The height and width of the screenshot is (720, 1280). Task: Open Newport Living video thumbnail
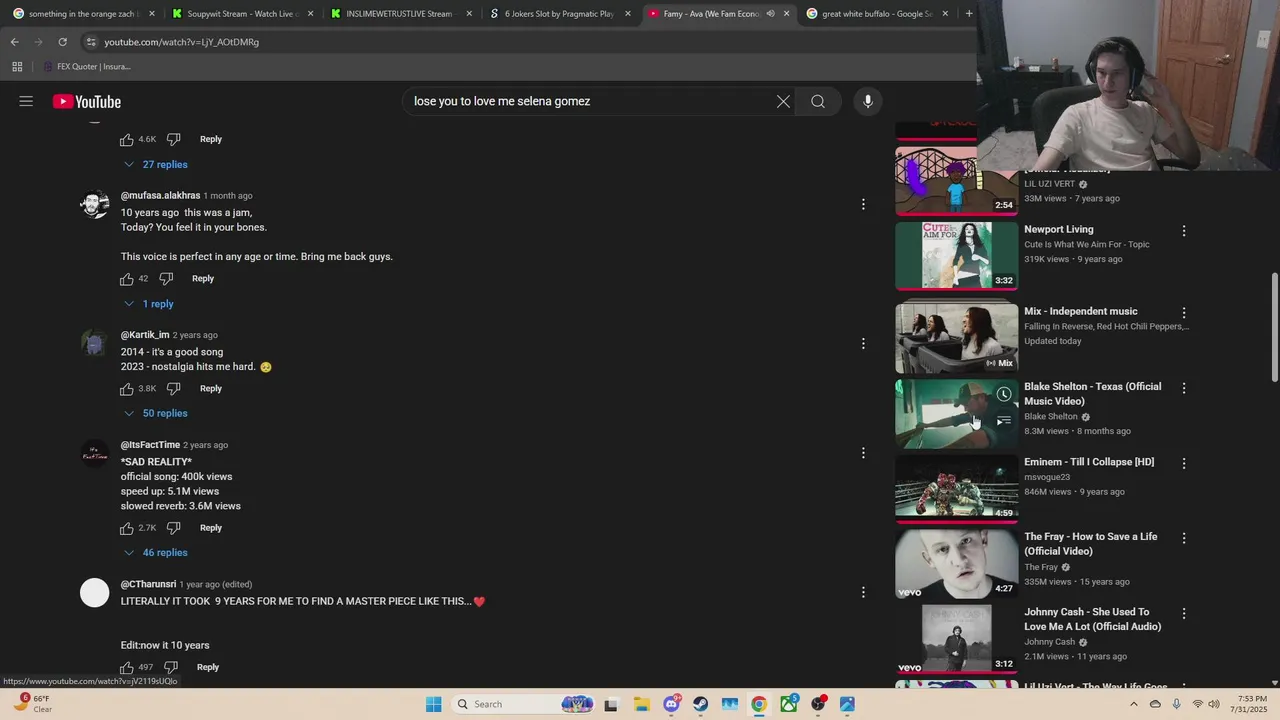coord(956,255)
